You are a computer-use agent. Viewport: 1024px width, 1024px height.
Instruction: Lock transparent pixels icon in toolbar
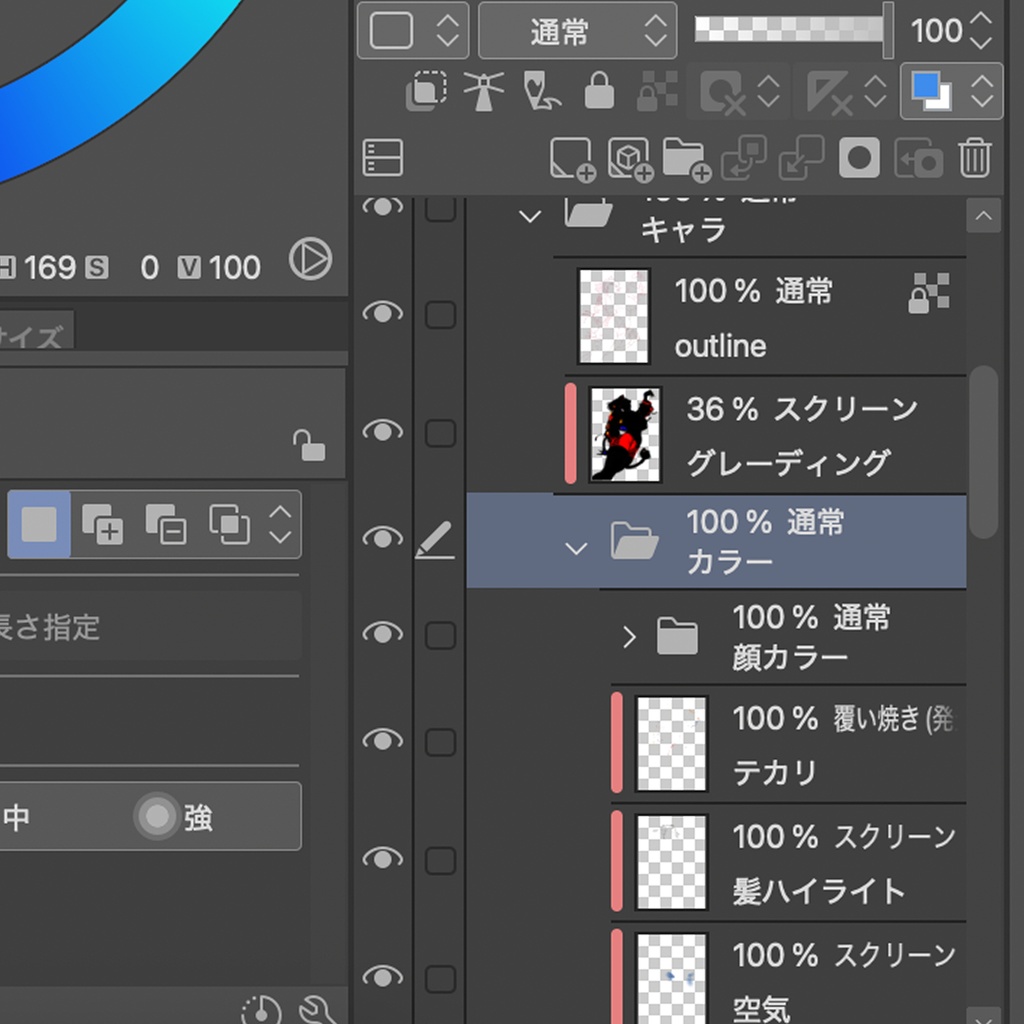point(657,91)
